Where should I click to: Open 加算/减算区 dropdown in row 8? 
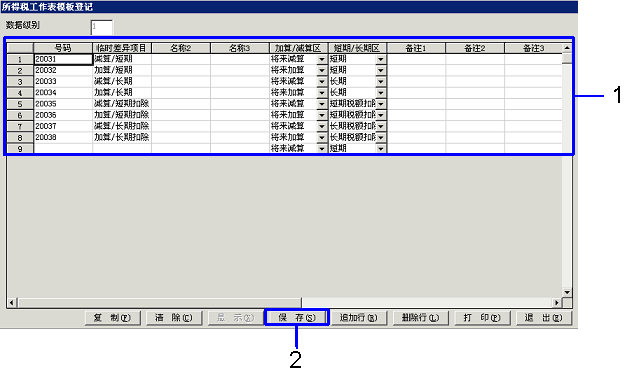pos(322,137)
